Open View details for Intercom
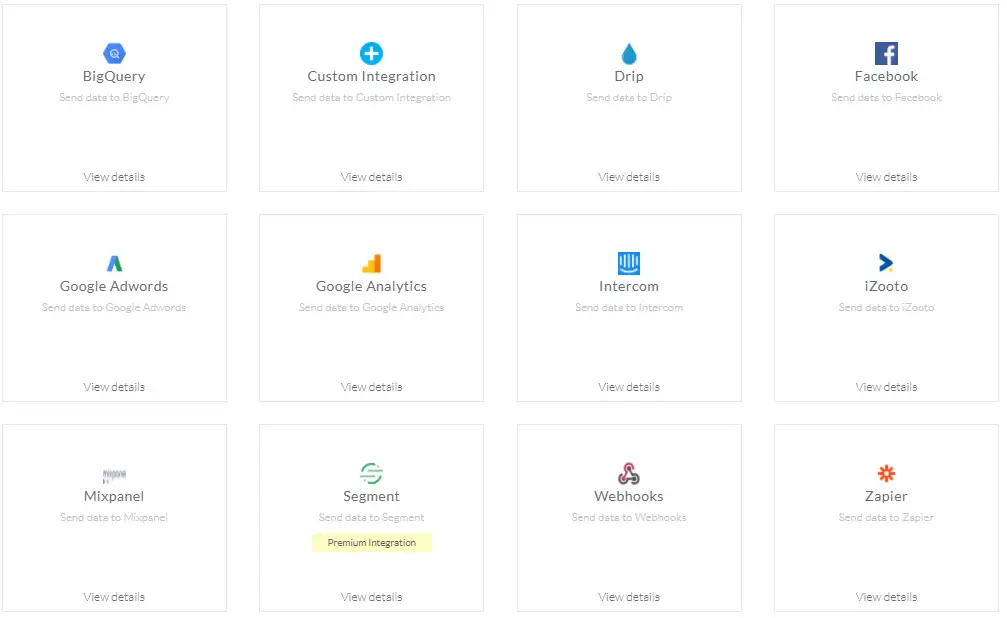Viewport: 1007px width, 618px height. click(629, 387)
